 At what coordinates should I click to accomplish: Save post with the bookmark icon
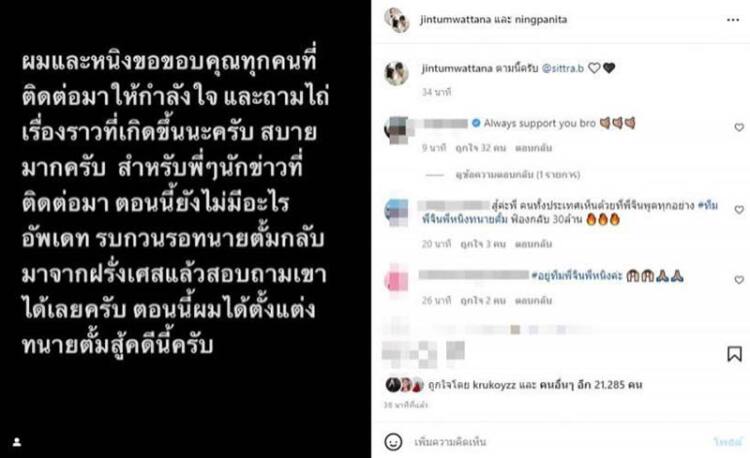[x=734, y=354]
